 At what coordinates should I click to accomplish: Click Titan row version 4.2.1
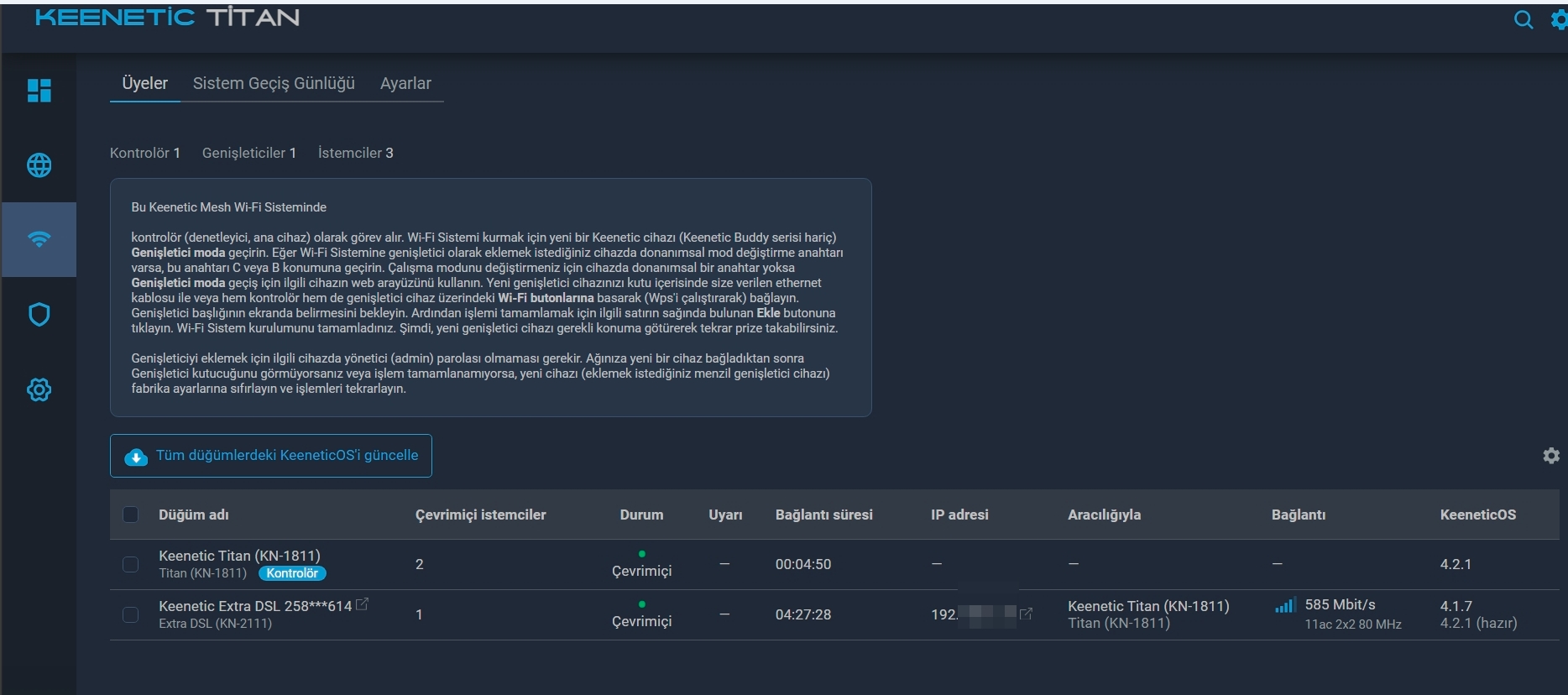pyautogui.click(x=1456, y=564)
